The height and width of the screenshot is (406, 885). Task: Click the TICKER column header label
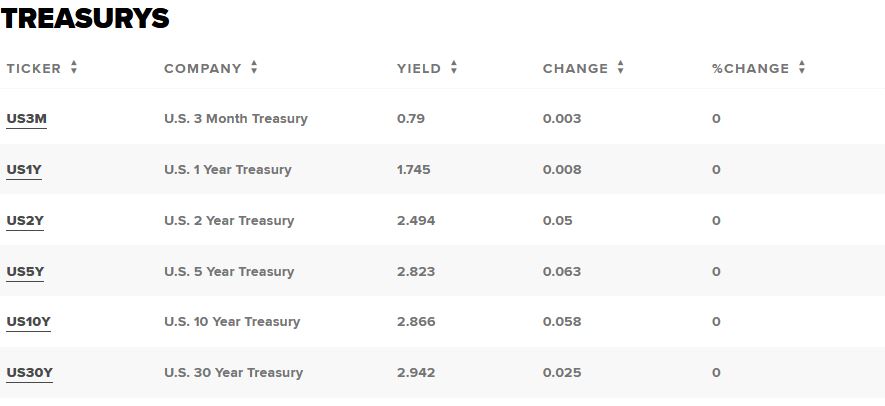pos(34,69)
